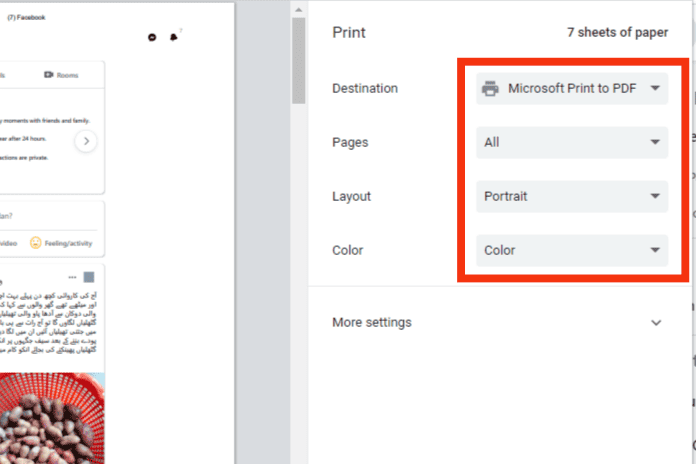Click the next arrow on stories card
The height and width of the screenshot is (464, 696).
click(x=86, y=141)
